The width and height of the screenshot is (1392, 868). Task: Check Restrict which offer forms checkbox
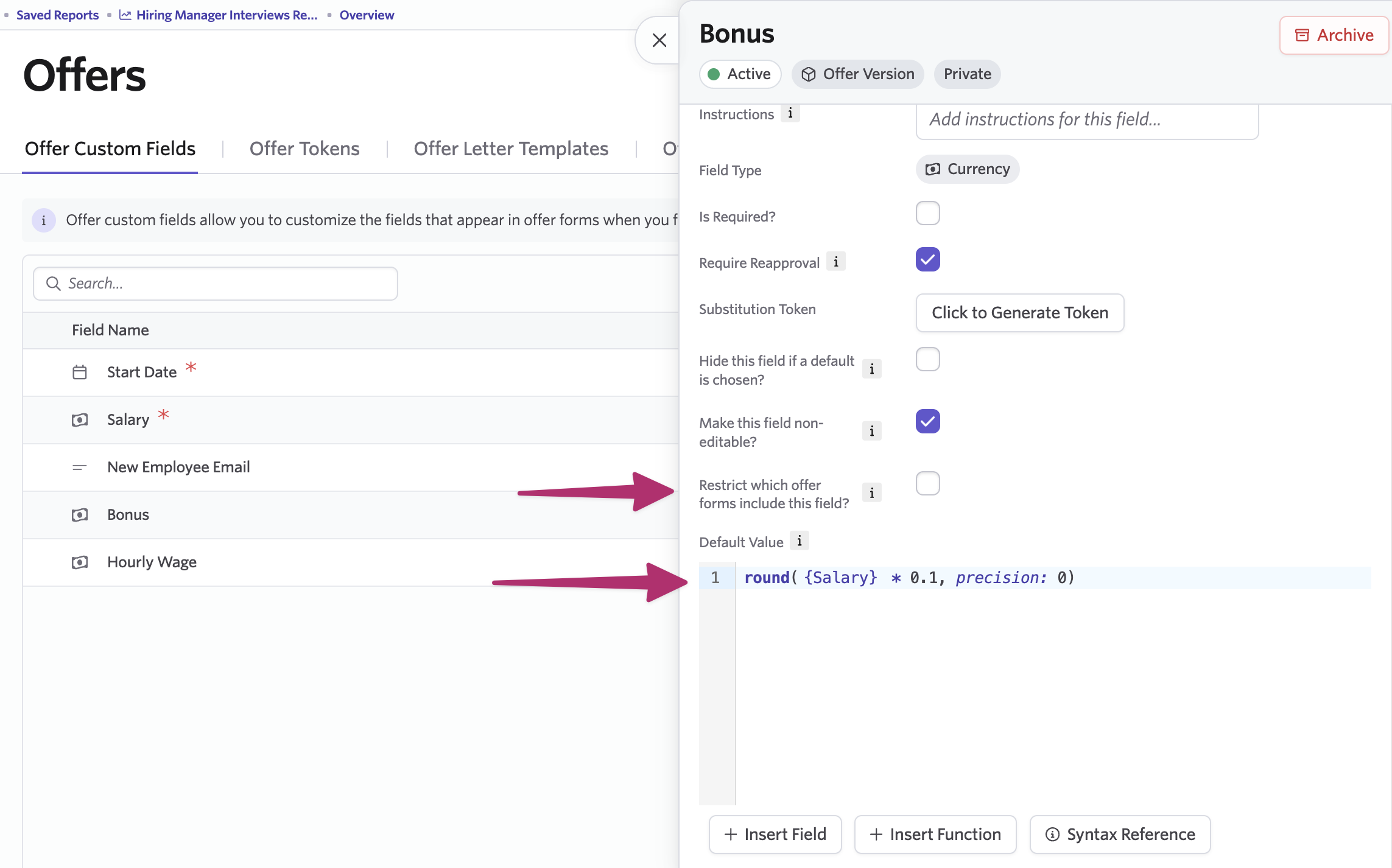click(x=927, y=483)
